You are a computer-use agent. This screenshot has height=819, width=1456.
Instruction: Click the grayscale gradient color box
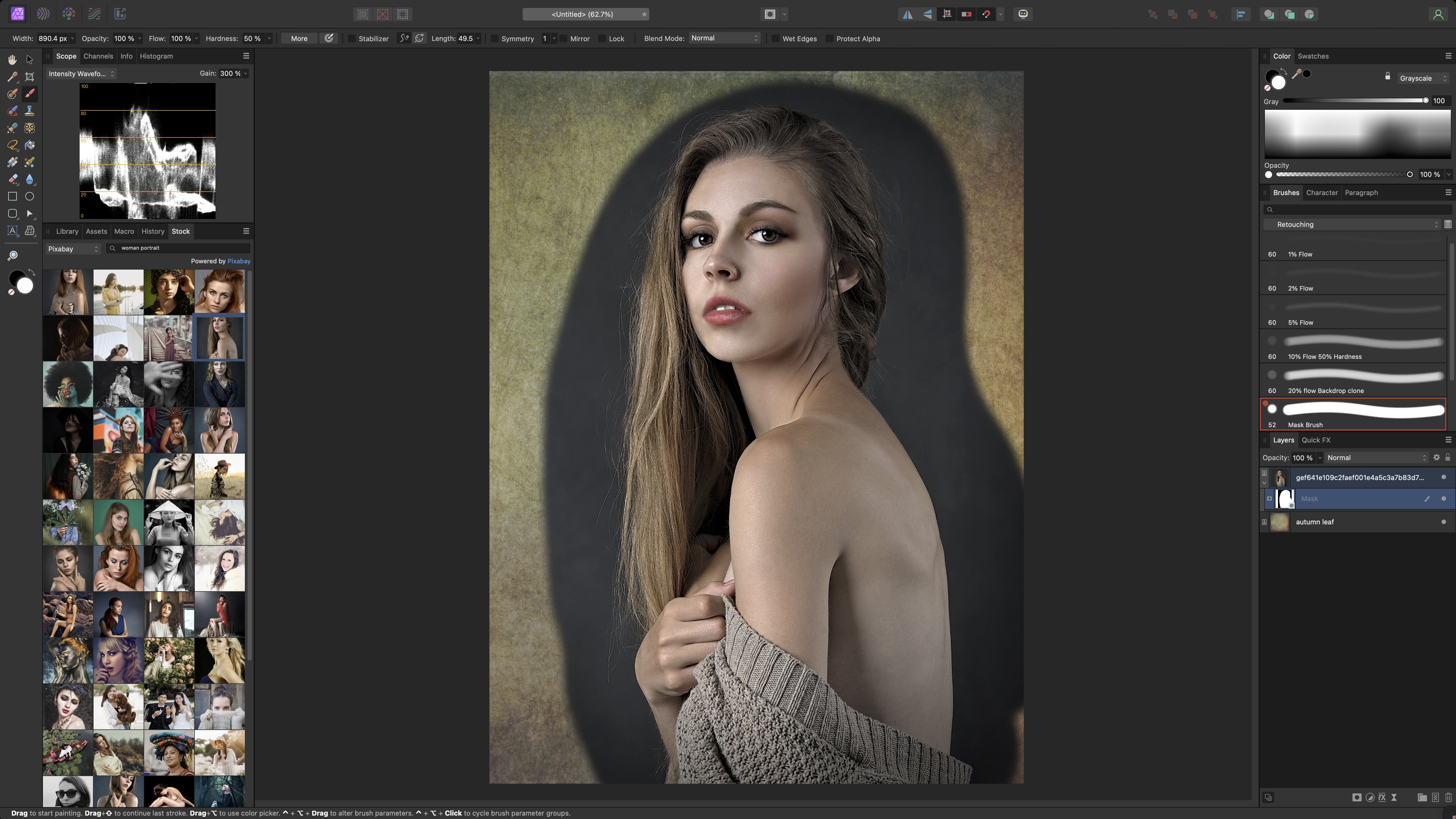[x=1357, y=134]
